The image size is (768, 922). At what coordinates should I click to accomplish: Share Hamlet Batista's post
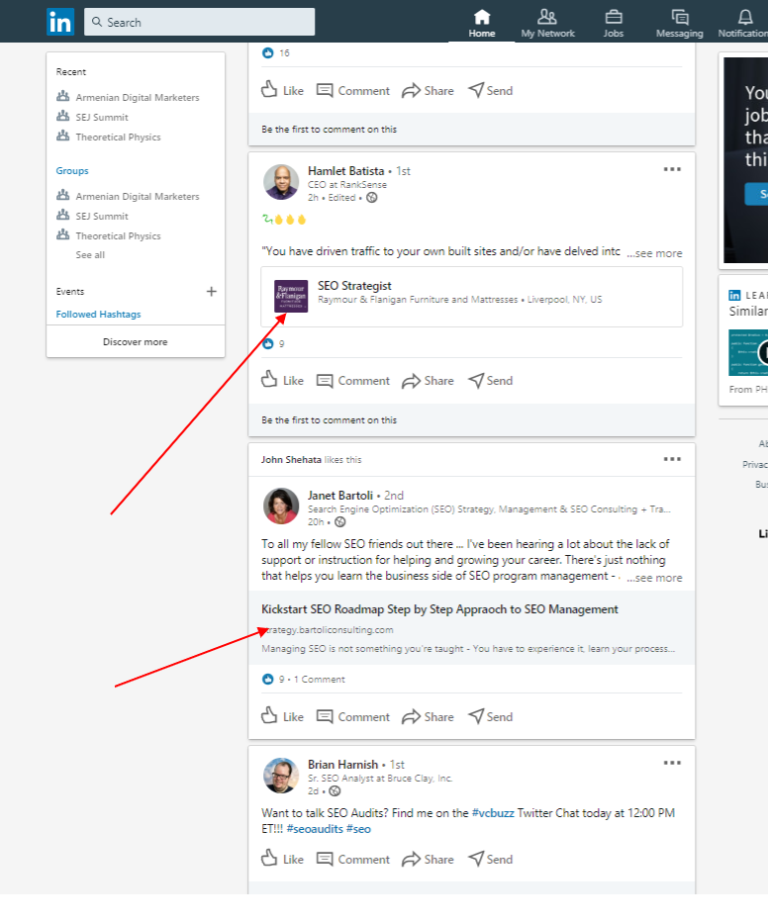(x=428, y=380)
